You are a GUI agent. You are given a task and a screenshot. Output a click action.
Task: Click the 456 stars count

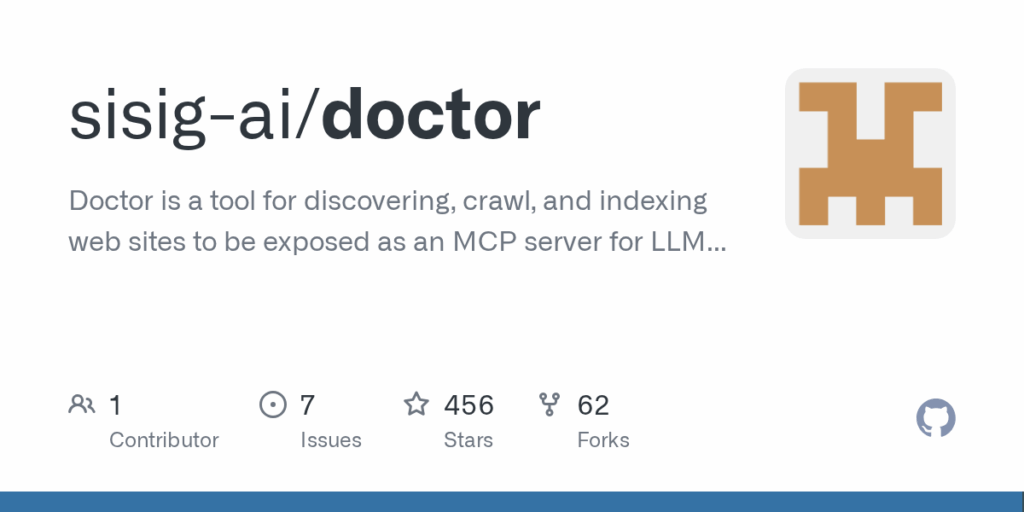pos(469,406)
